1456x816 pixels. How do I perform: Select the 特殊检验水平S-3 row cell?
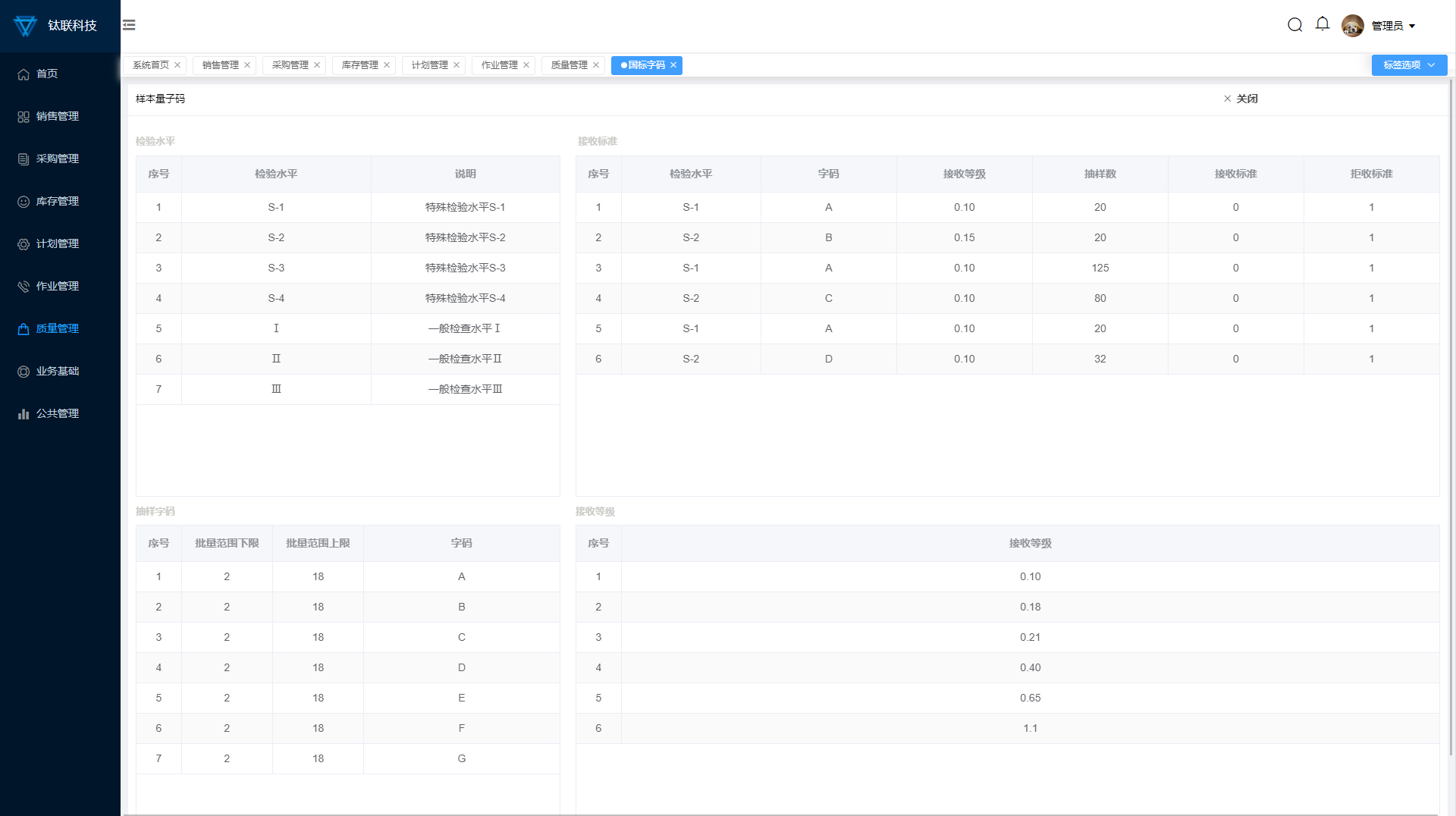466,268
